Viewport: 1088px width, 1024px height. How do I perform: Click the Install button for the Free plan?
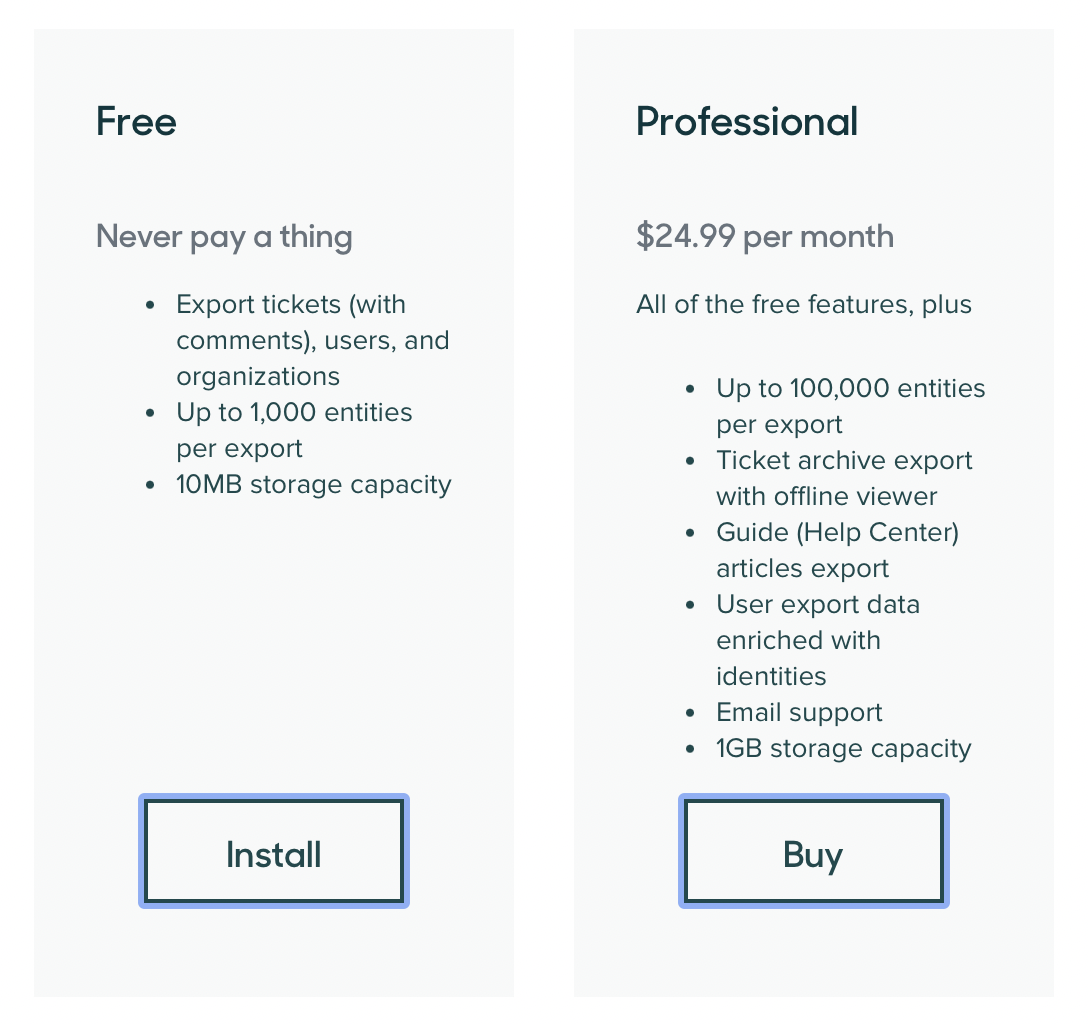[273, 851]
